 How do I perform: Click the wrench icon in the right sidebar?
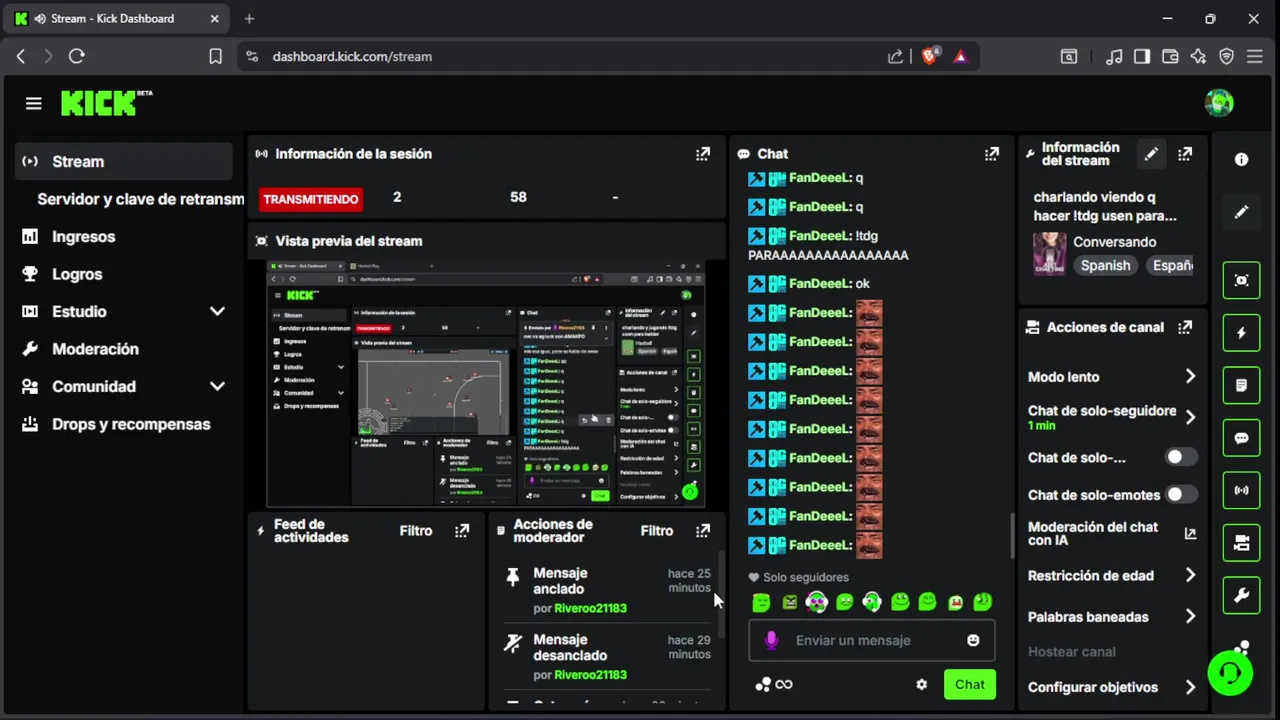(x=1241, y=596)
